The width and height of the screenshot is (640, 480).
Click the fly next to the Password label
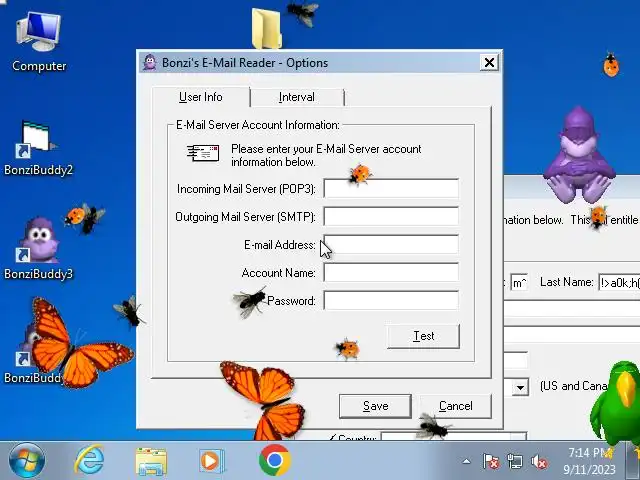coord(250,302)
